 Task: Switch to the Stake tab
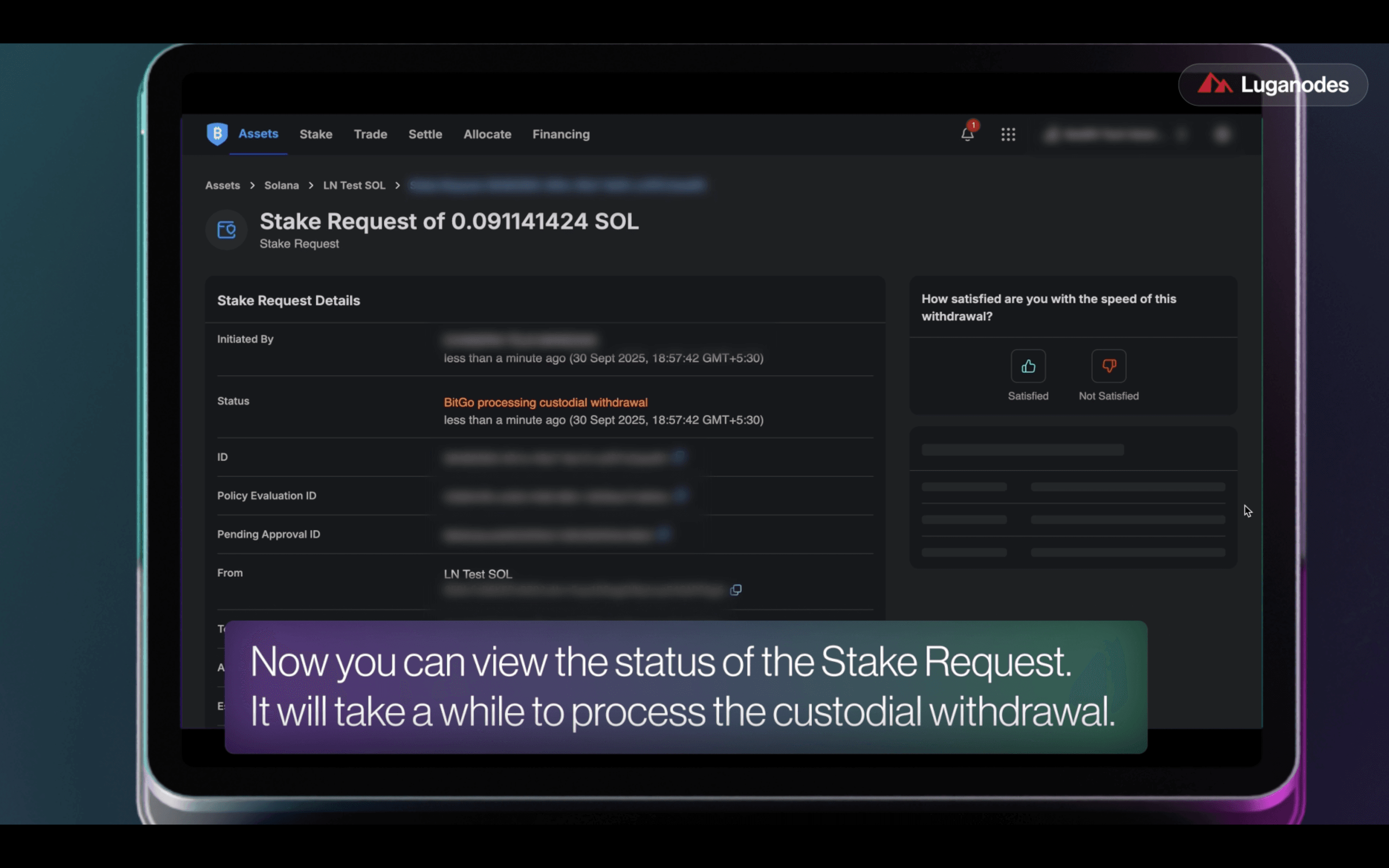316,135
